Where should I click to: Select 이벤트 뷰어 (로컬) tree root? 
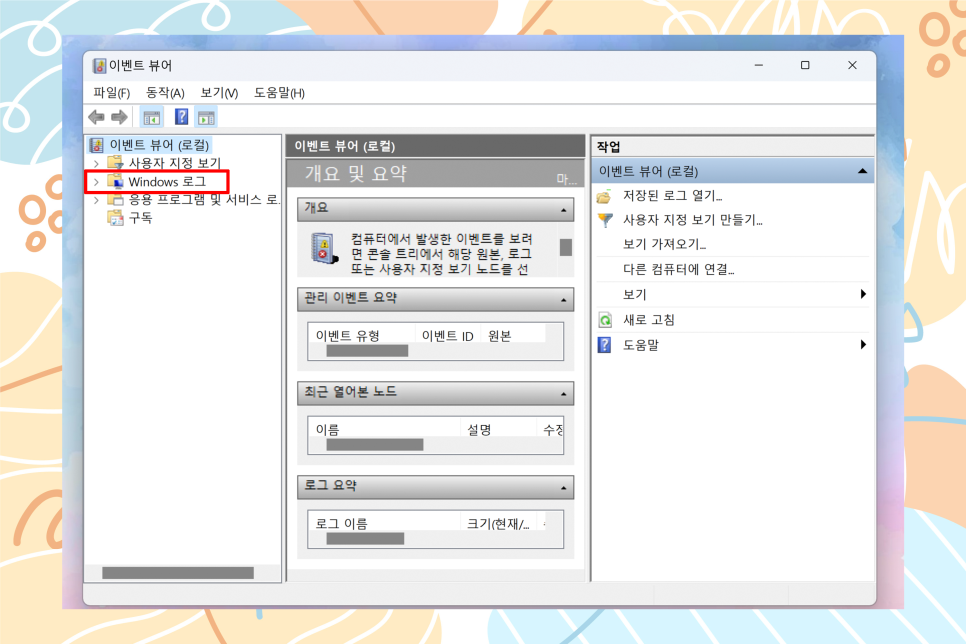coord(160,145)
